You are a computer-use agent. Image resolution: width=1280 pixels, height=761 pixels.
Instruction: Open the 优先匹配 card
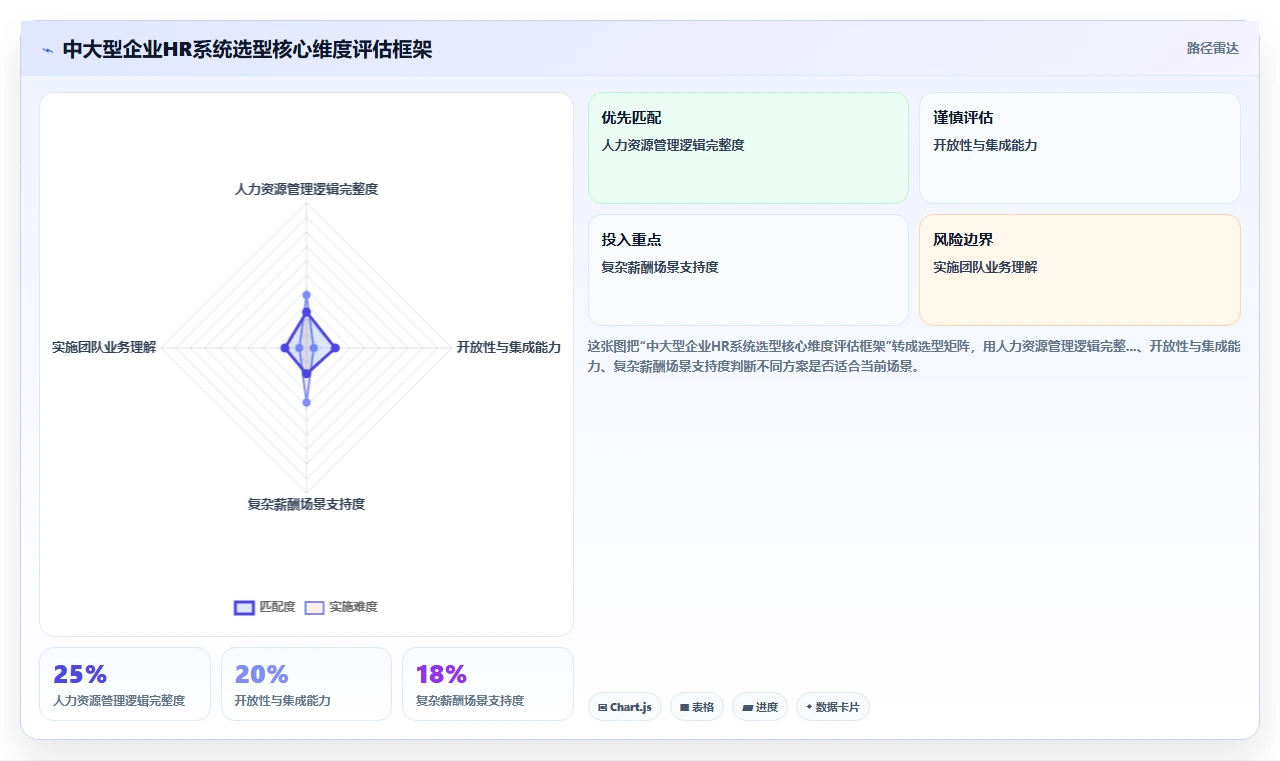coord(748,148)
